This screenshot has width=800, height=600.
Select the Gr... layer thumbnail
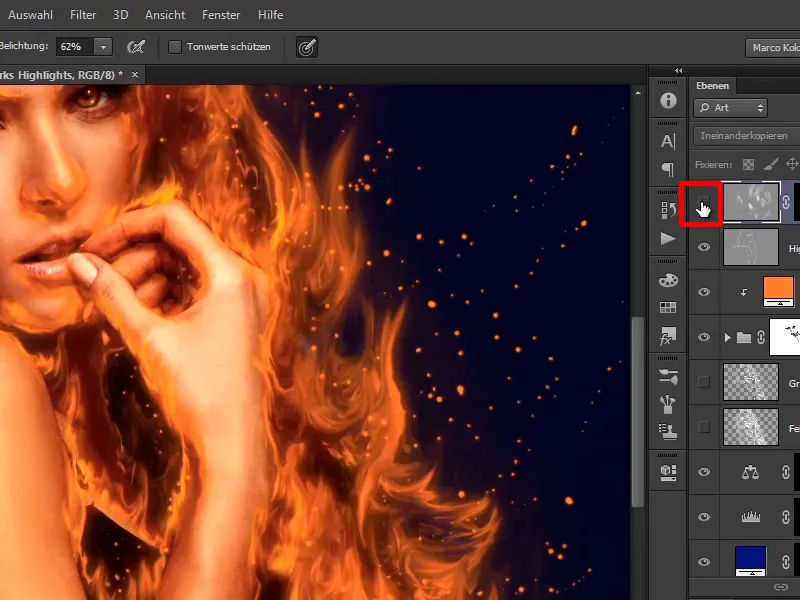click(x=751, y=382)
